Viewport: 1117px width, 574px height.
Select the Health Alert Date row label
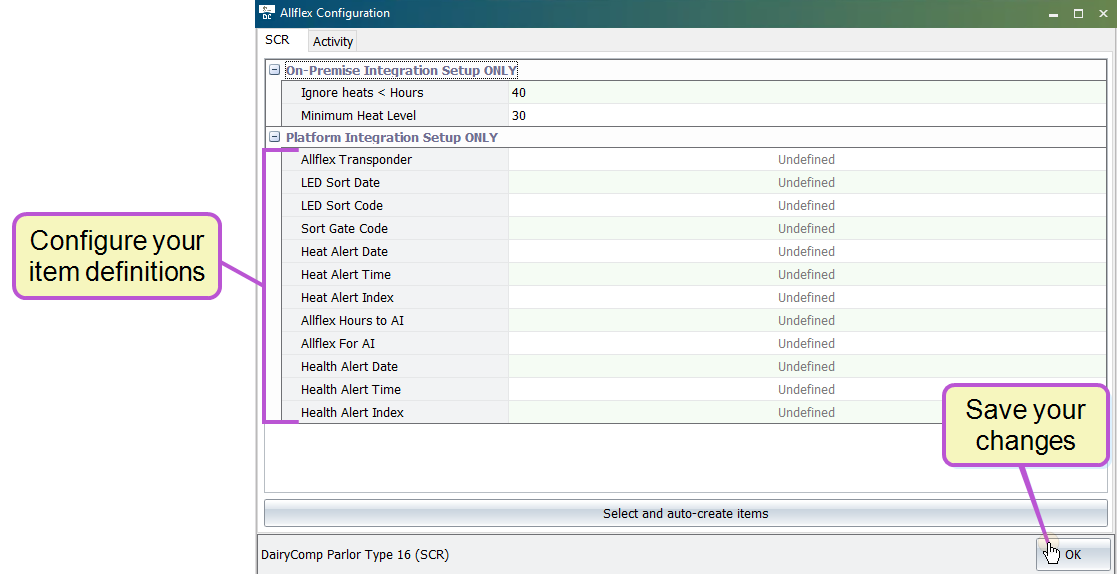point(349,366)
